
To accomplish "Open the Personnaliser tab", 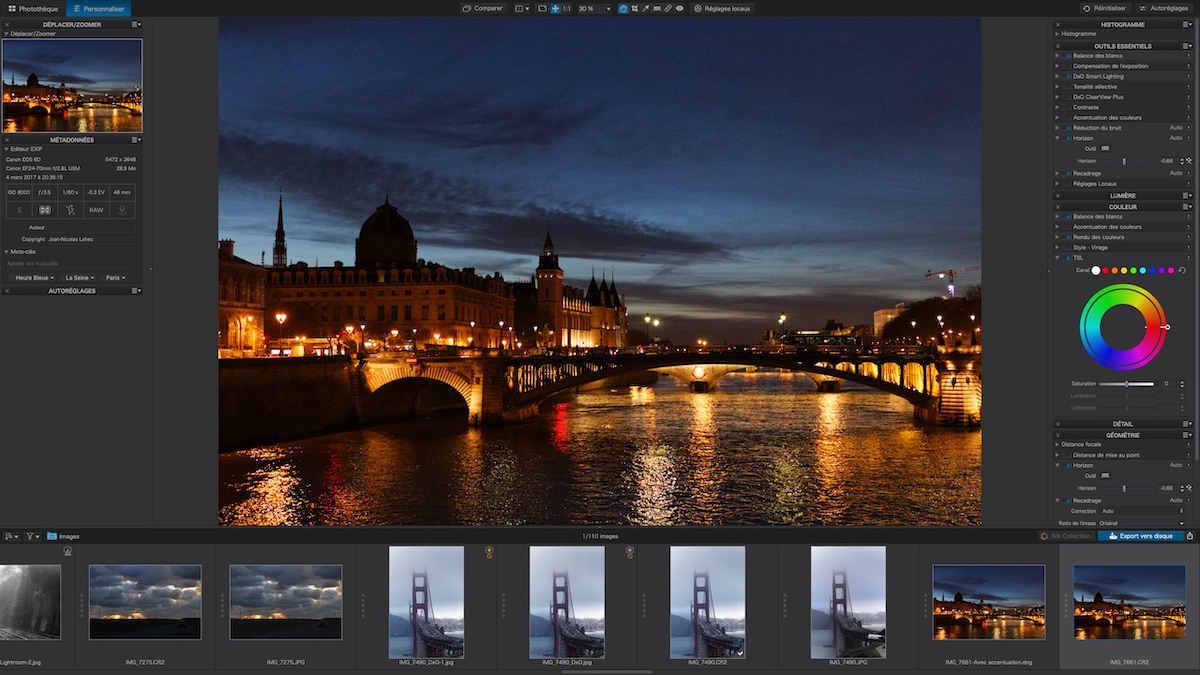I will [x=98, y=8].
